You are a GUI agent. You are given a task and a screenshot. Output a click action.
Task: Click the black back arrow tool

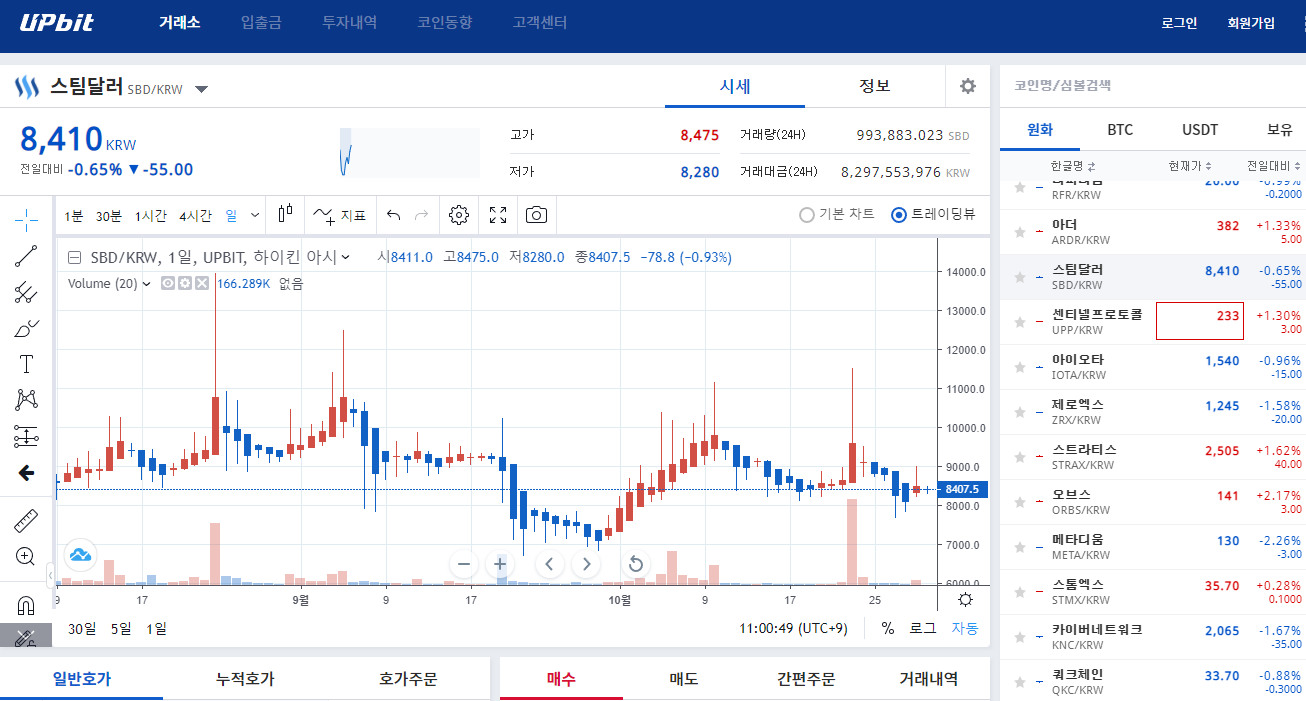(x=27, y=472)
